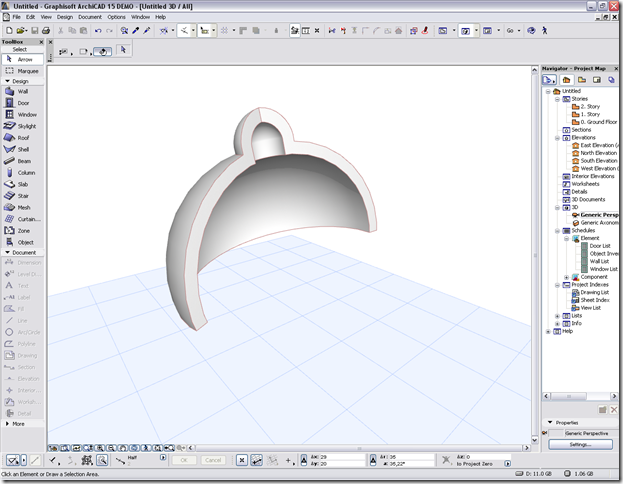Select the Wall tool
623x484 pixels.
22,91
